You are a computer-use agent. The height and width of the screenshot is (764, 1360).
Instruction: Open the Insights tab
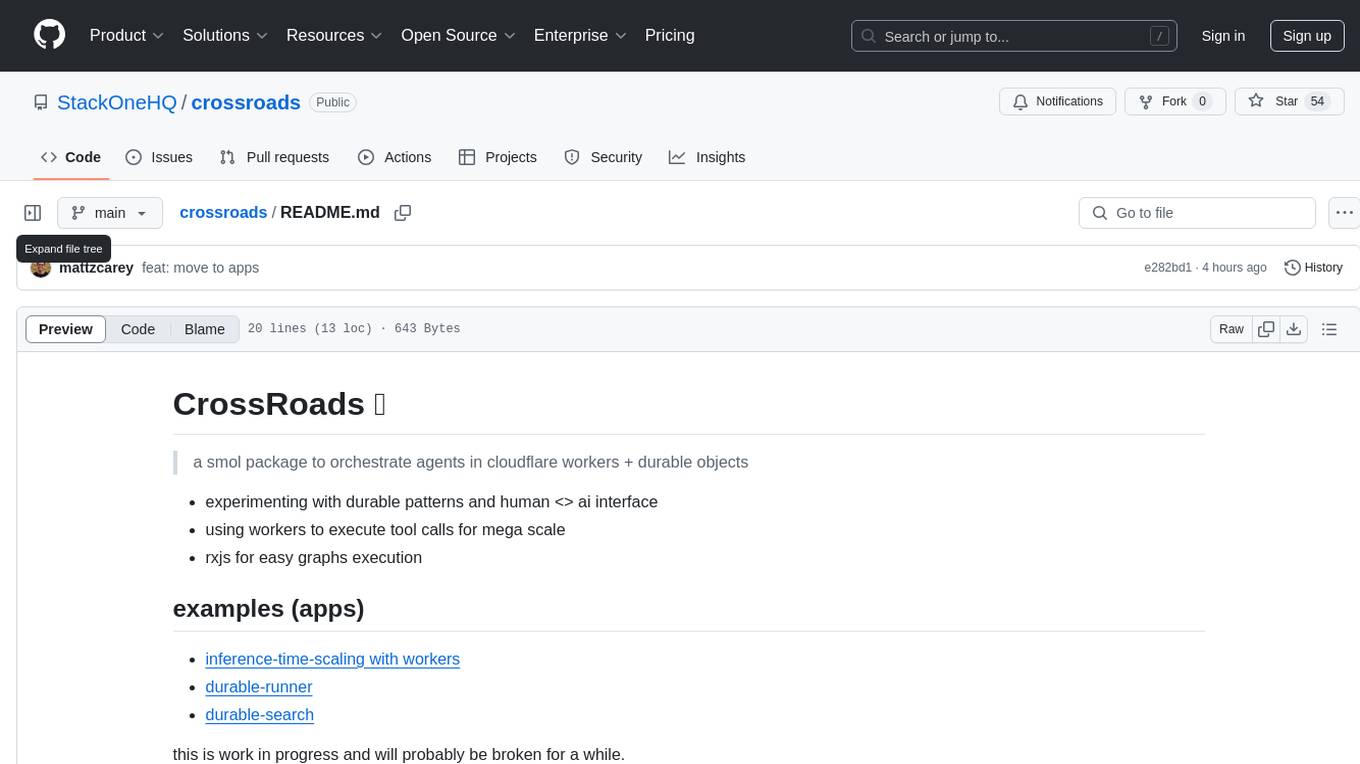click(707, 157)
